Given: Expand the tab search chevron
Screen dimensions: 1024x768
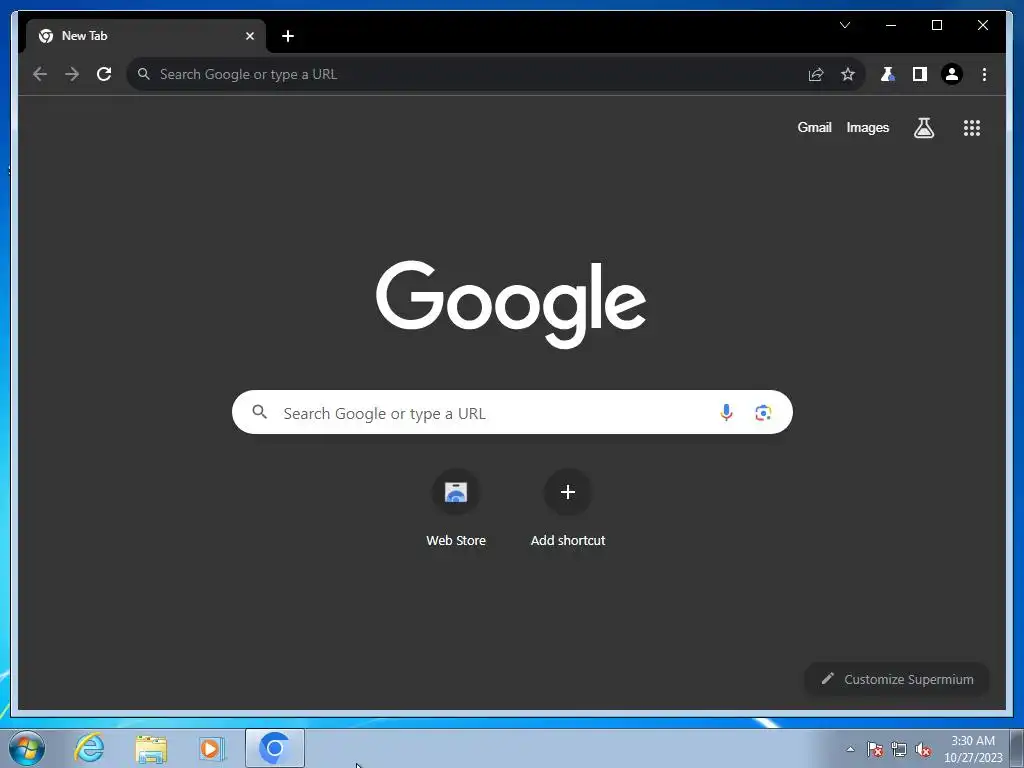Looking at the screenshot, I should point(845,25).
